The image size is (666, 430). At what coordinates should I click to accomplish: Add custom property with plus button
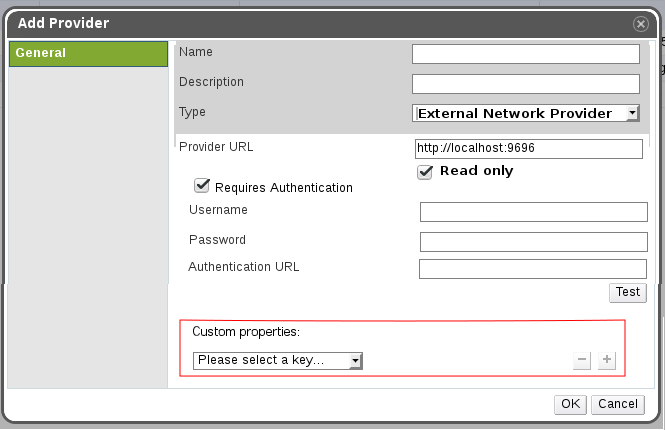tap(606, 360)
